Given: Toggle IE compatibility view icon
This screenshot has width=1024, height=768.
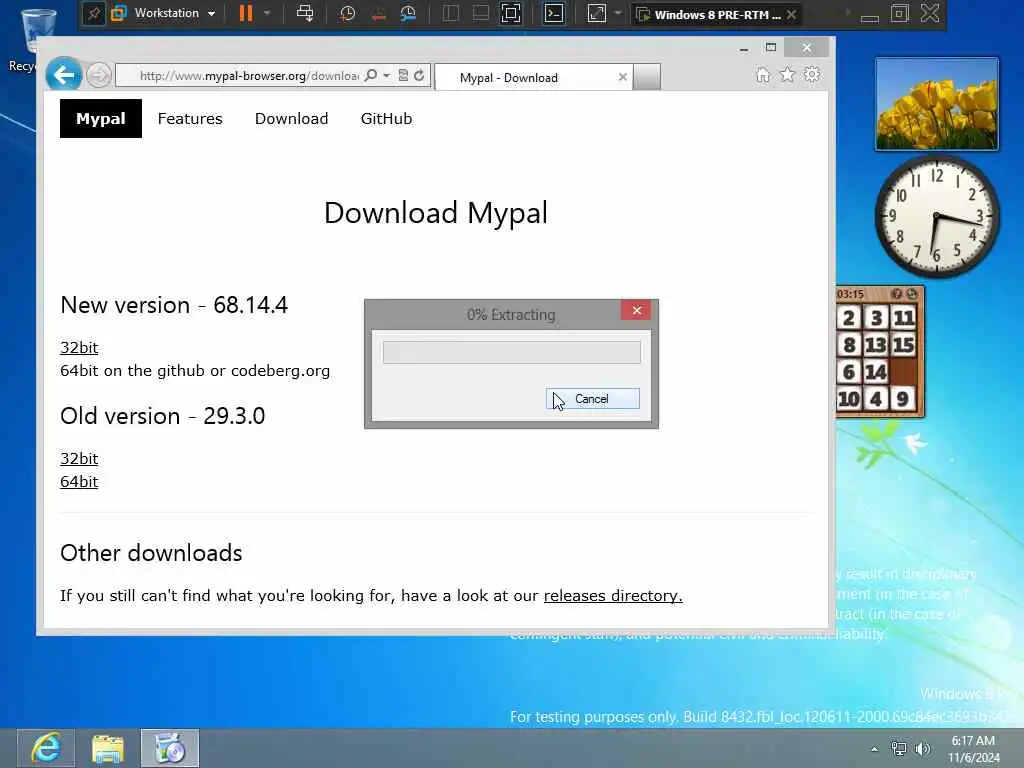Looking at the screenshot, I should [403, 76].
